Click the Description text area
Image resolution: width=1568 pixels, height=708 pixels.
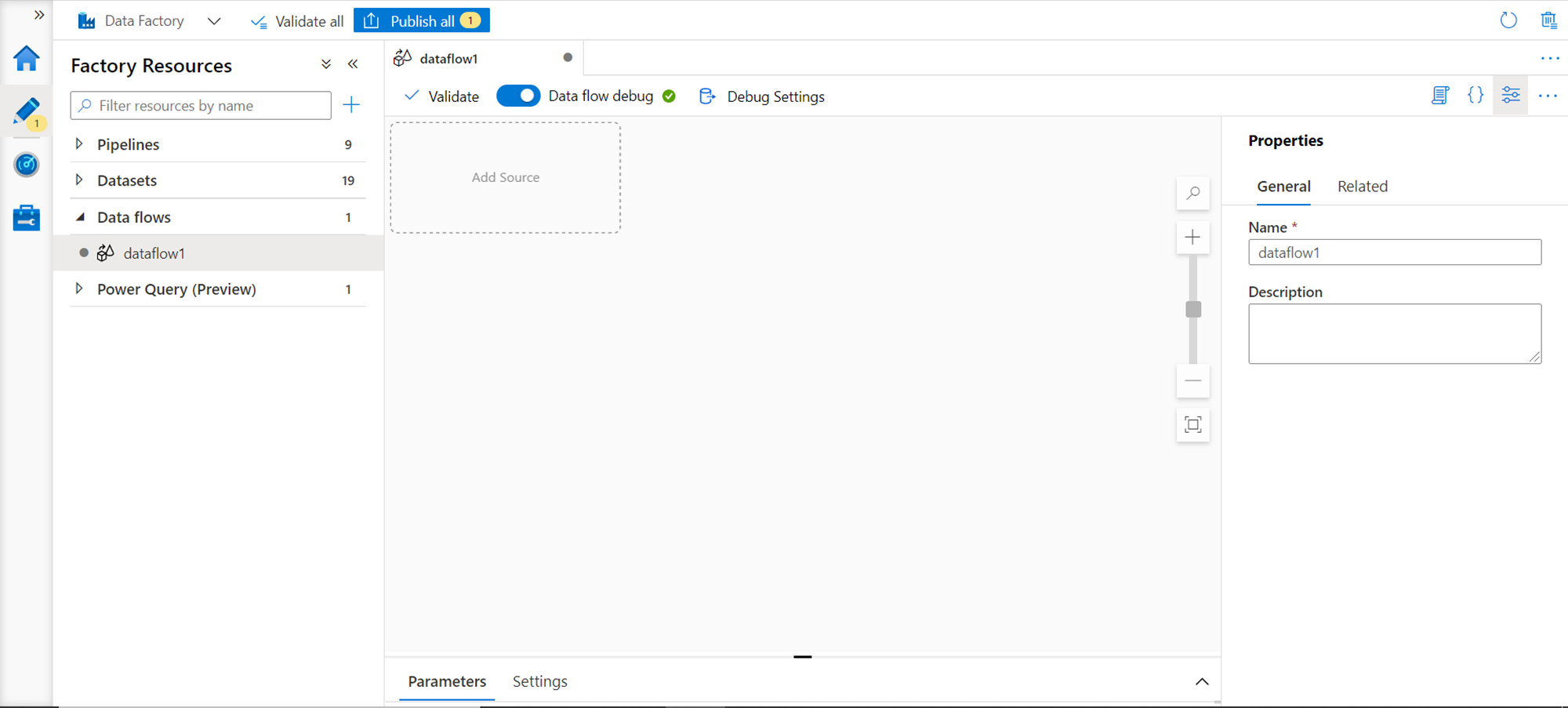point(1395,334)
